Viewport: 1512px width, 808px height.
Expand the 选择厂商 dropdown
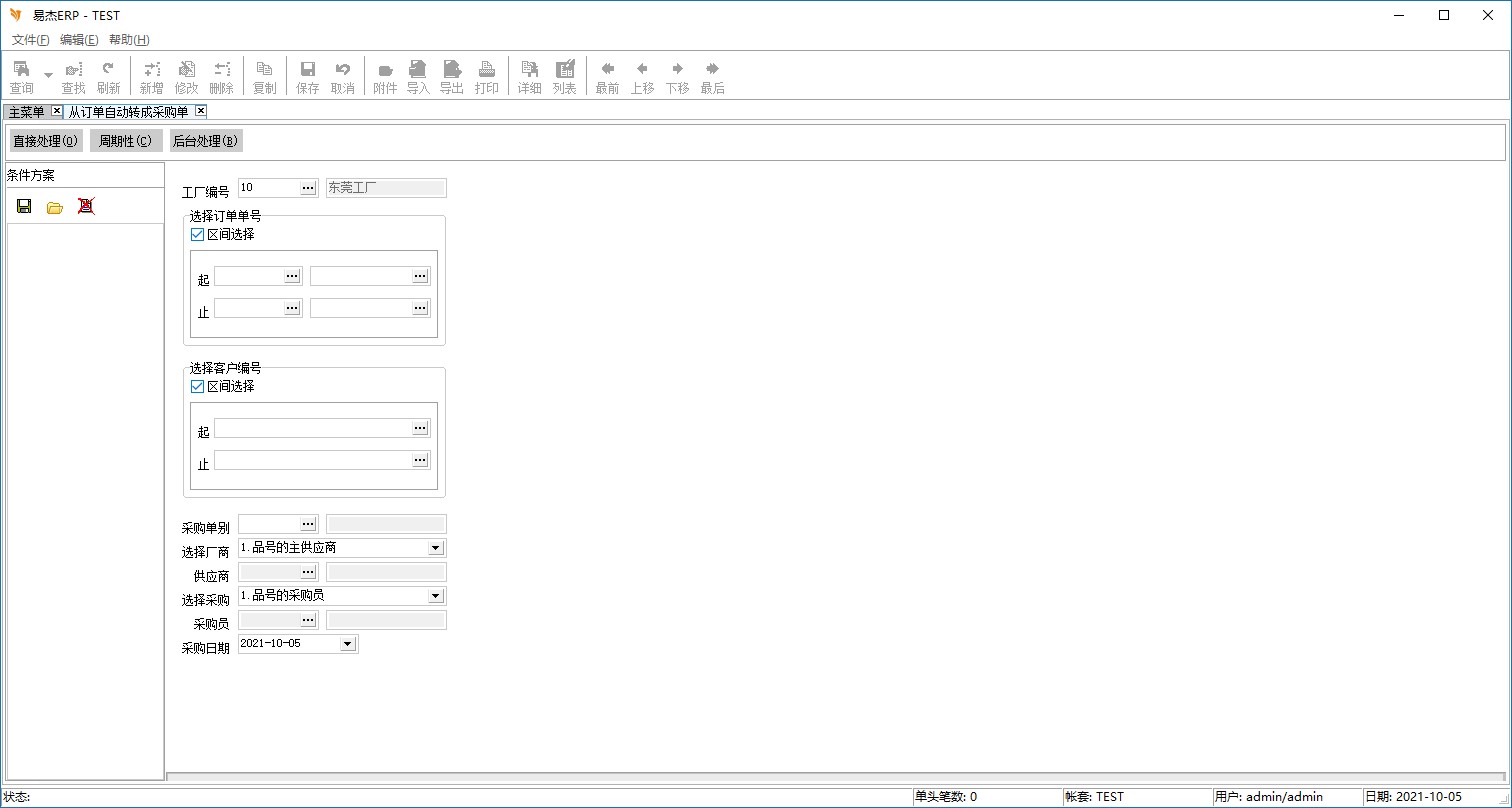pyautogui.click(x=435, y=548)
